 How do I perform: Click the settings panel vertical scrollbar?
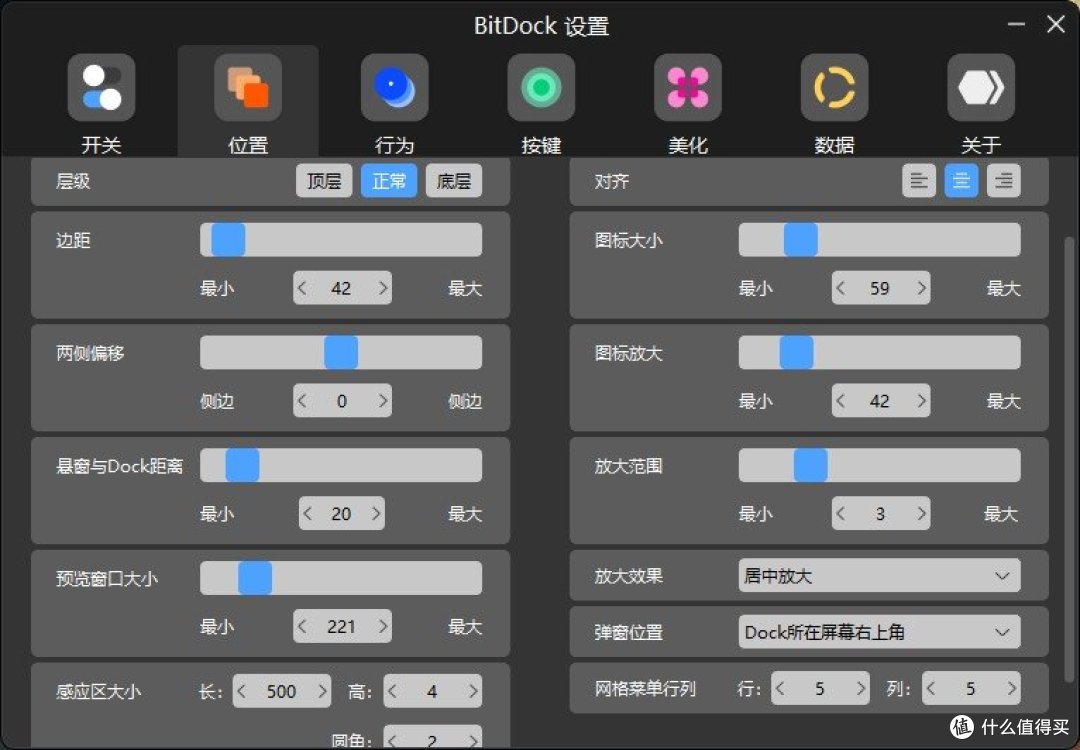(x=1069, y=459)
